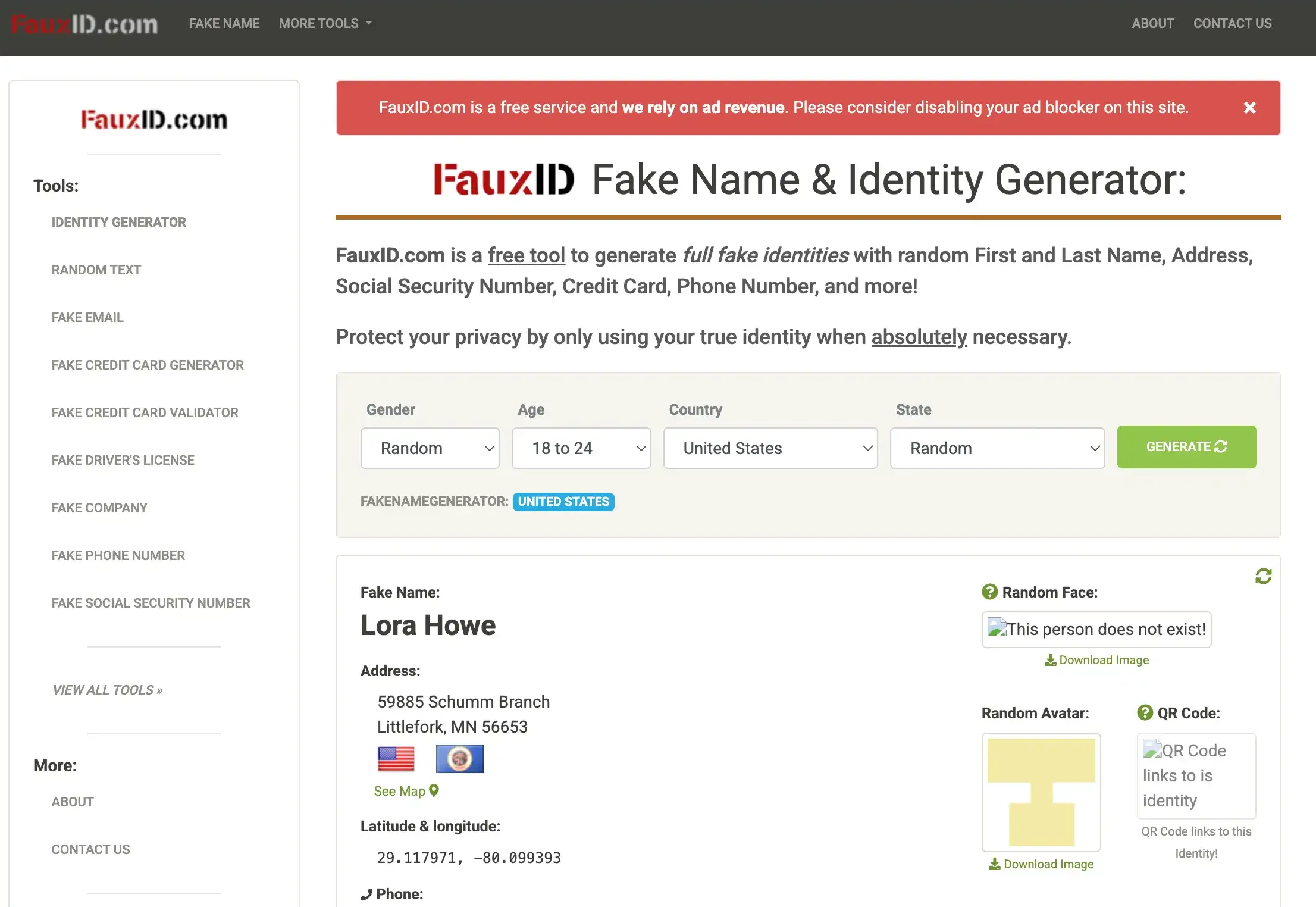Click the QR Code help question icon
The image size is (1316, 907).
(1145, 712)
